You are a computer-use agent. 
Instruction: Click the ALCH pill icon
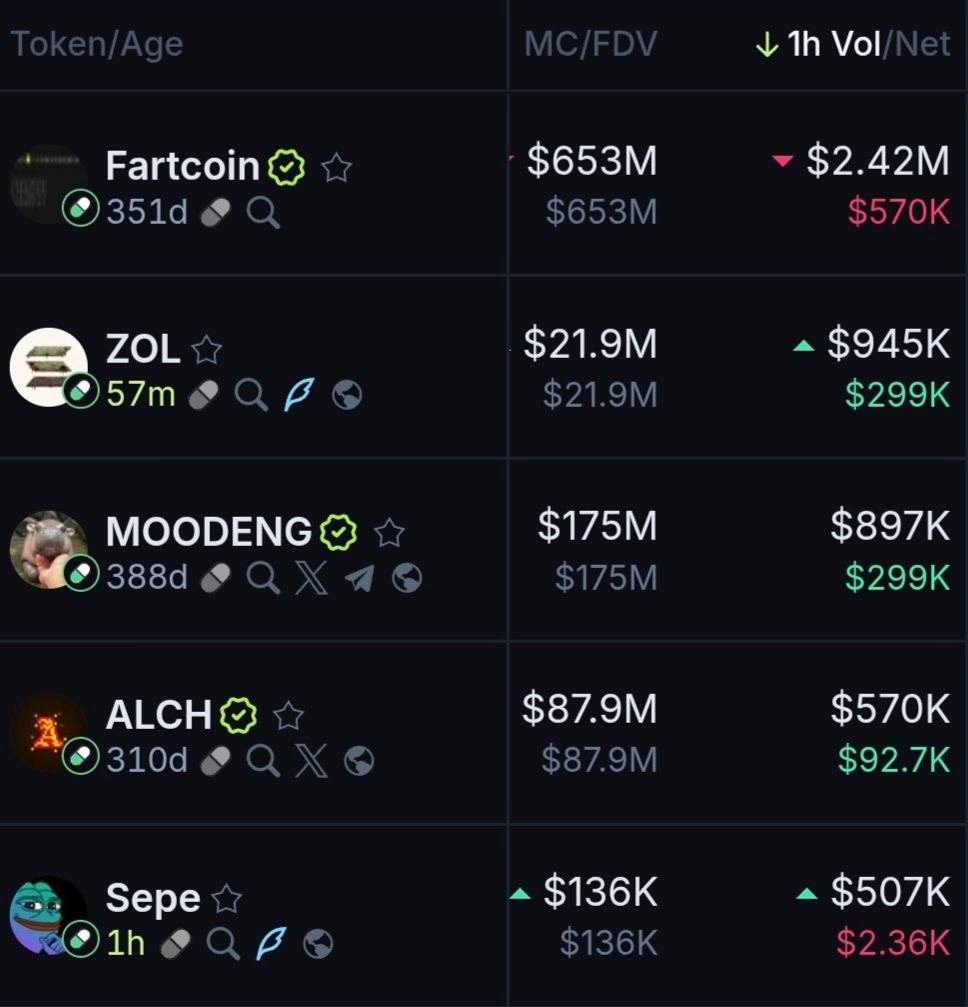point(215,762)
